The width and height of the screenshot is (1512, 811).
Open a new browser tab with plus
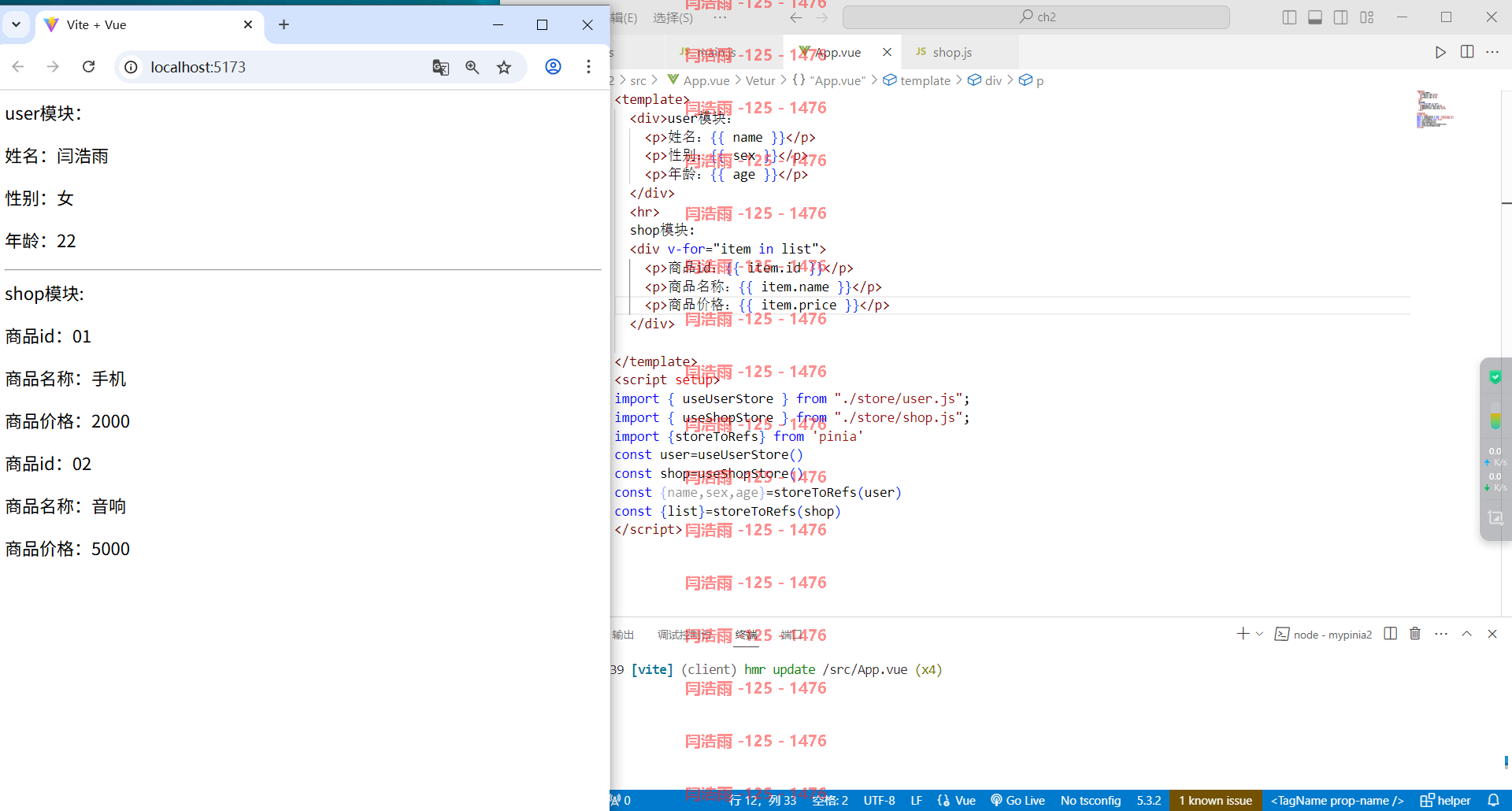click(284, 24)
